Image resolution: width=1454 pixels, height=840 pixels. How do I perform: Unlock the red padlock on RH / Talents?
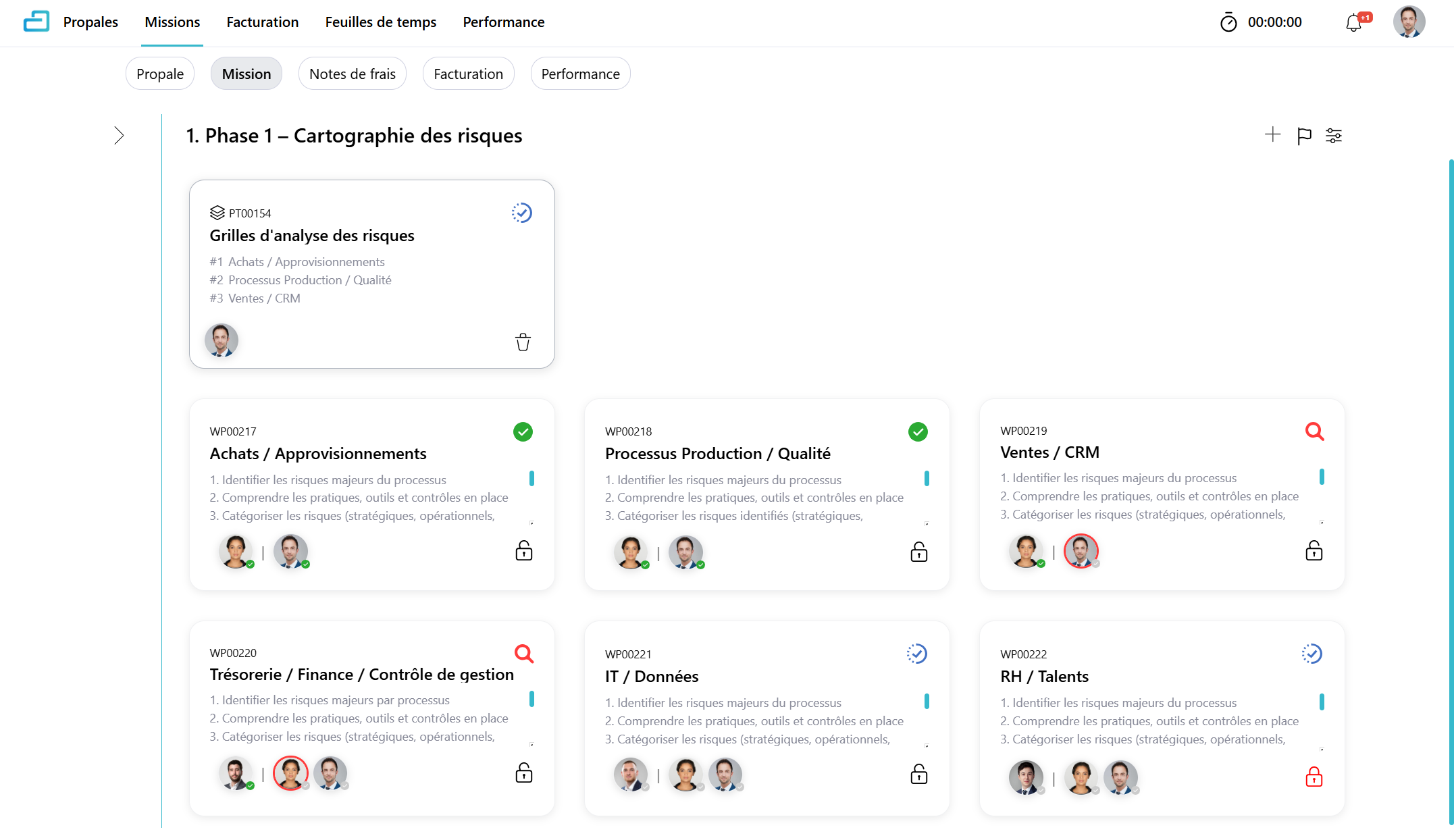[1314, 777]
